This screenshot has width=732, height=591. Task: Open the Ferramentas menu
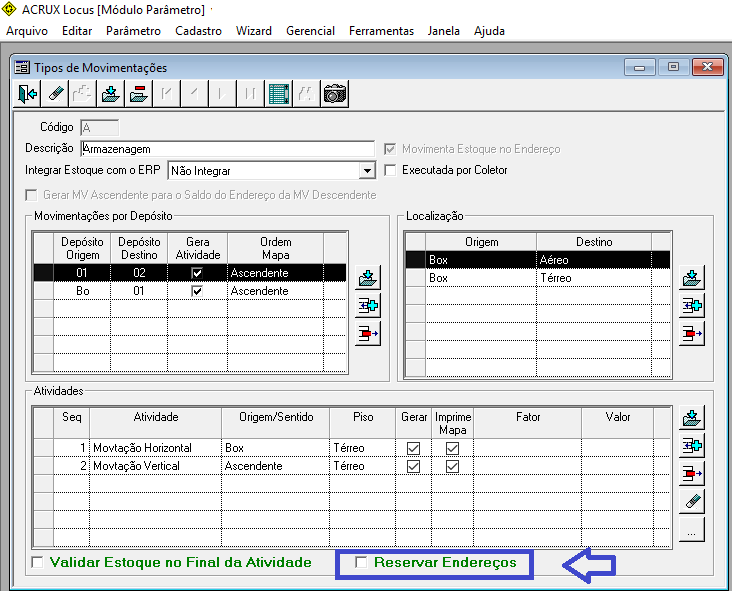pyautogui.click(x=381, y=31)
